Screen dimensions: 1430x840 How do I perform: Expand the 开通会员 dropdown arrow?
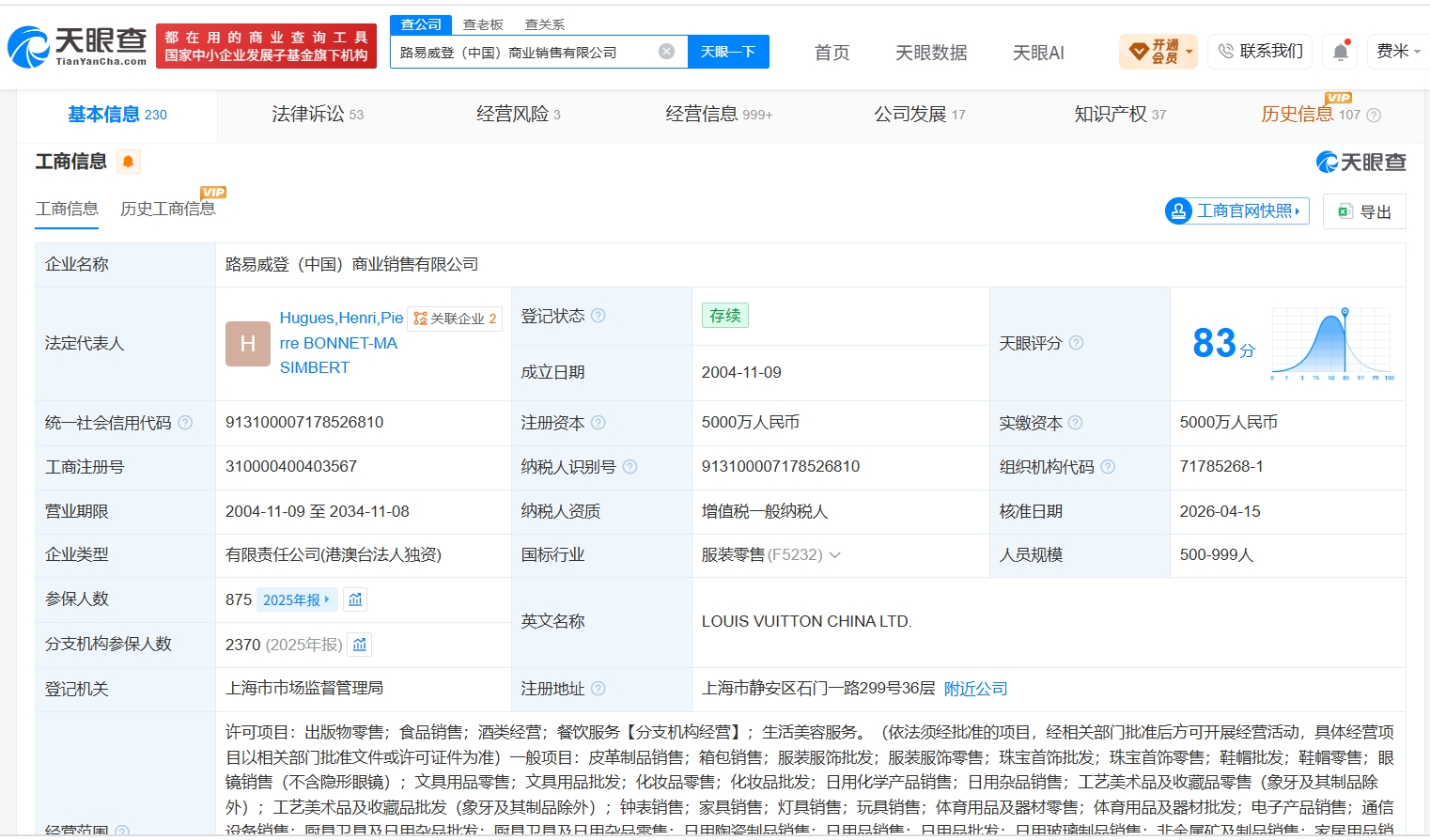1190,52
